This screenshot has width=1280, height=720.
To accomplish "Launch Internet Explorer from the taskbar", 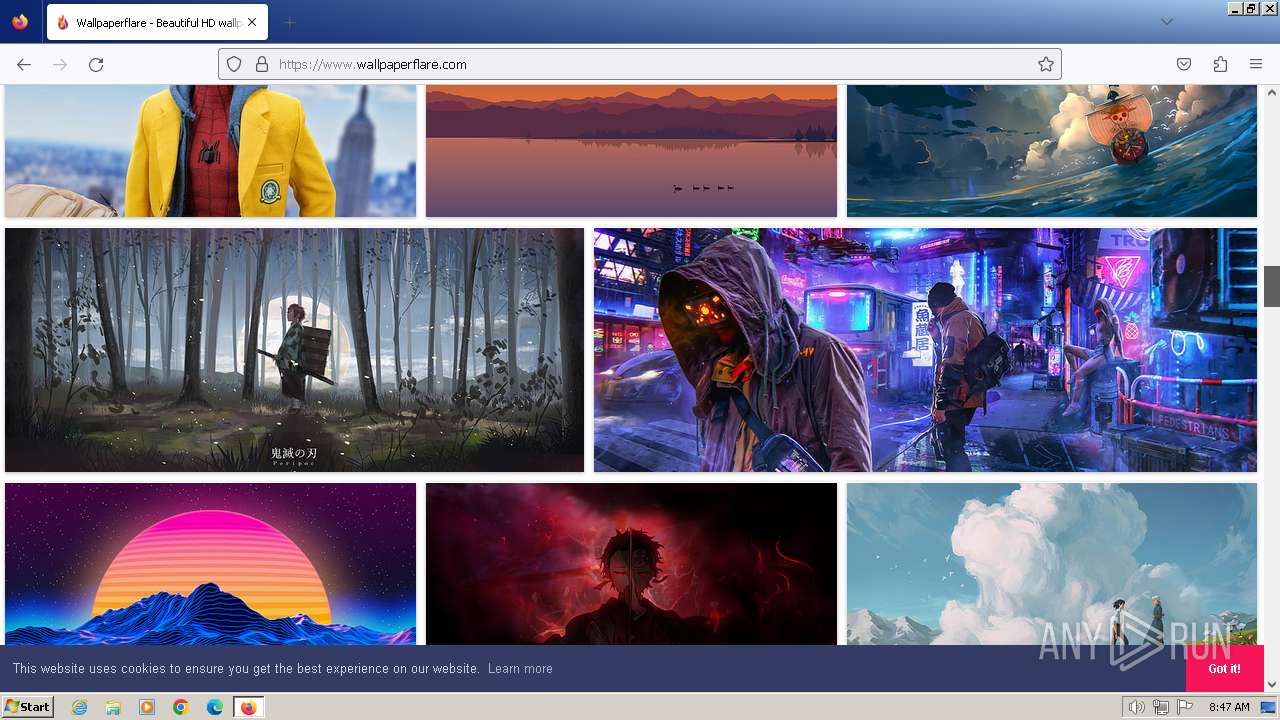I will point(79,707).
